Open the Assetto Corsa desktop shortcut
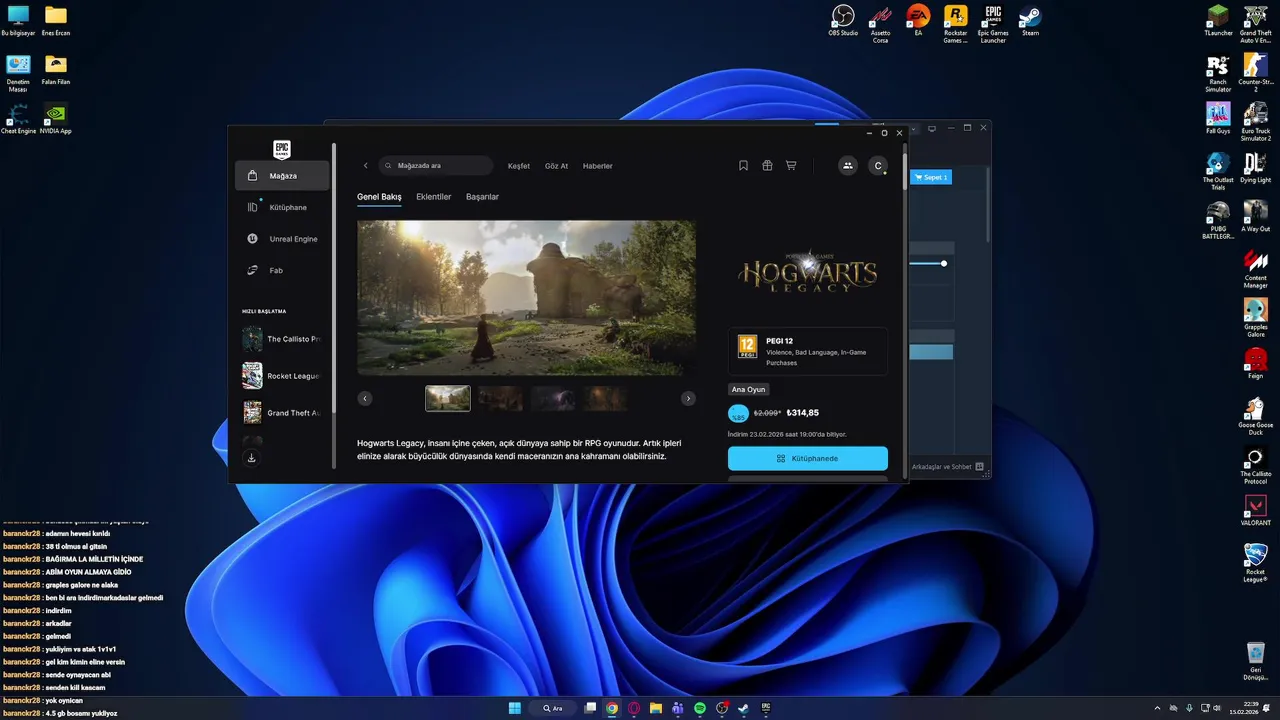 click(880, 22)
